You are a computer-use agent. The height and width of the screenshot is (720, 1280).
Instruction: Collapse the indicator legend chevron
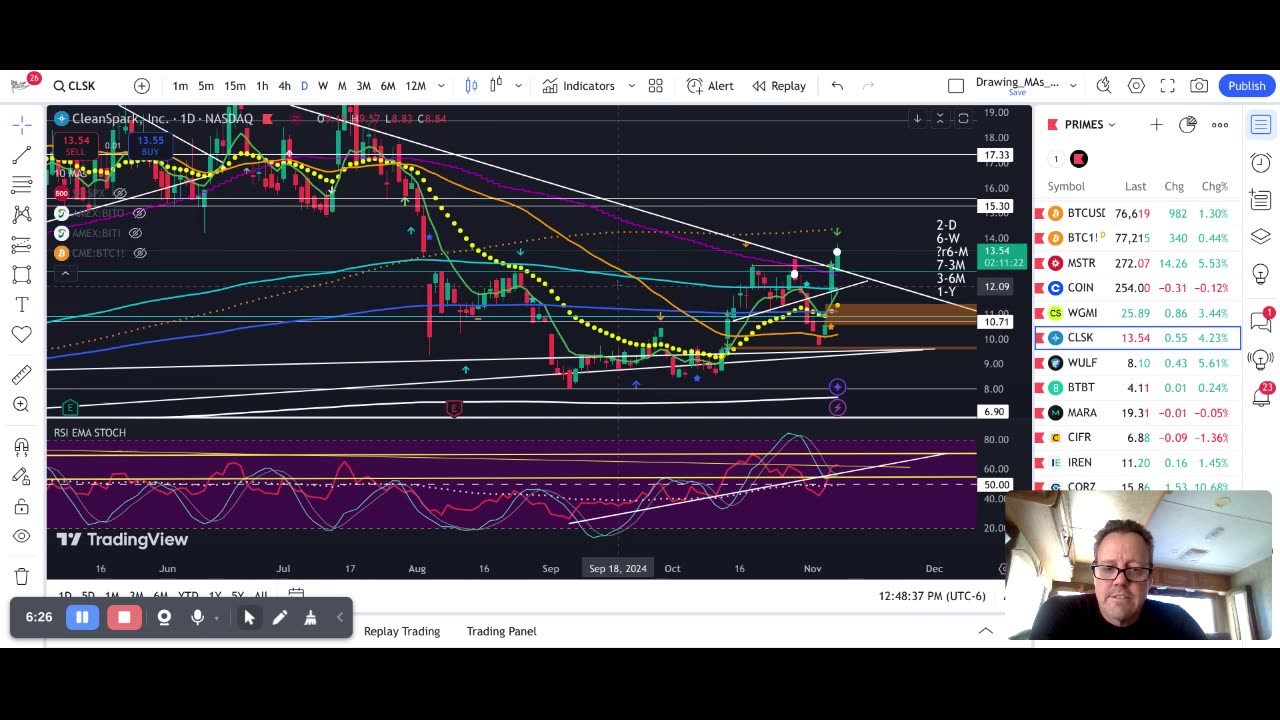coord(65,273)
